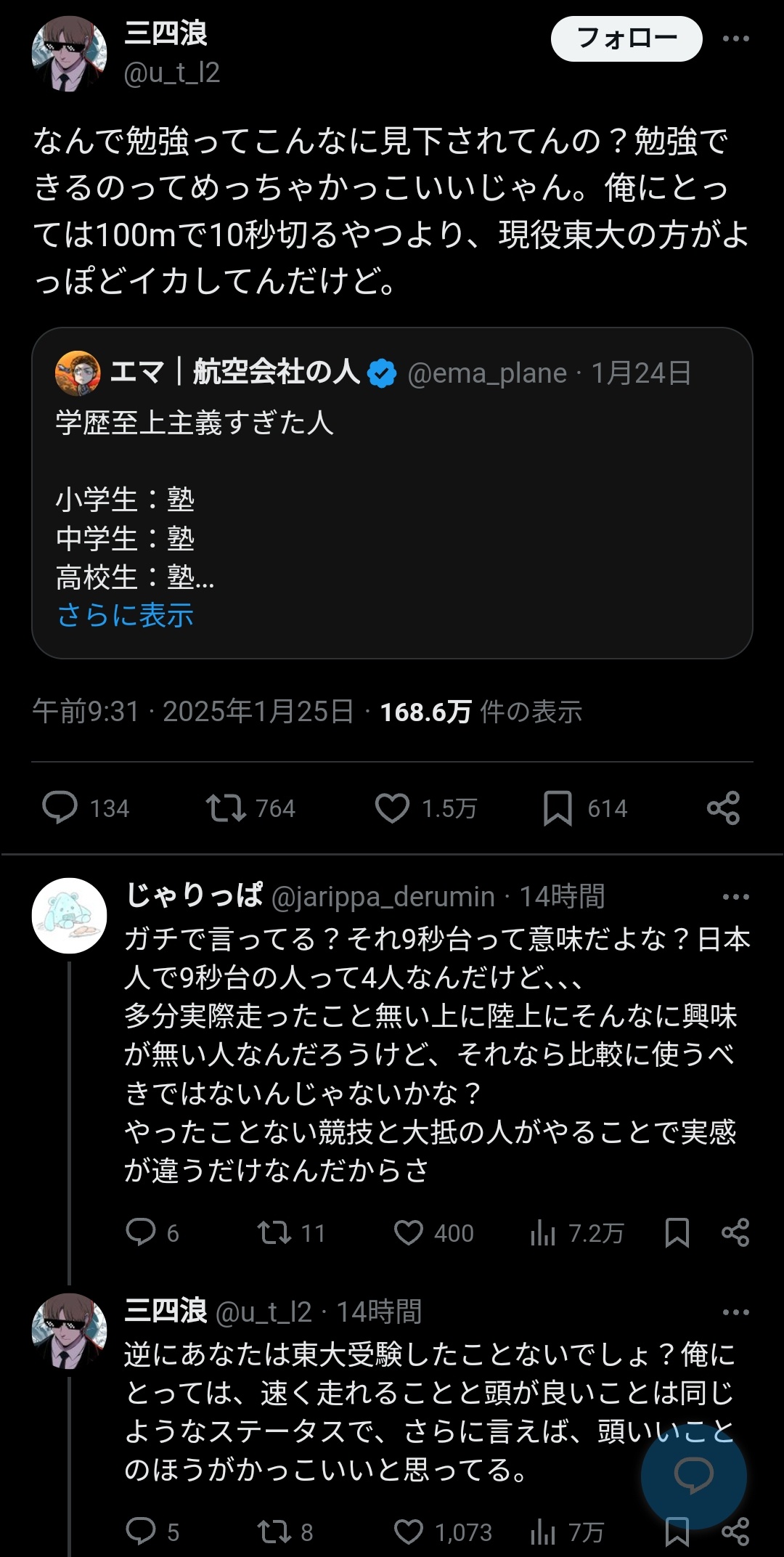Share the main tweet
The height and width of the screenshot is (1557, 784).
(x=723, y=808)
